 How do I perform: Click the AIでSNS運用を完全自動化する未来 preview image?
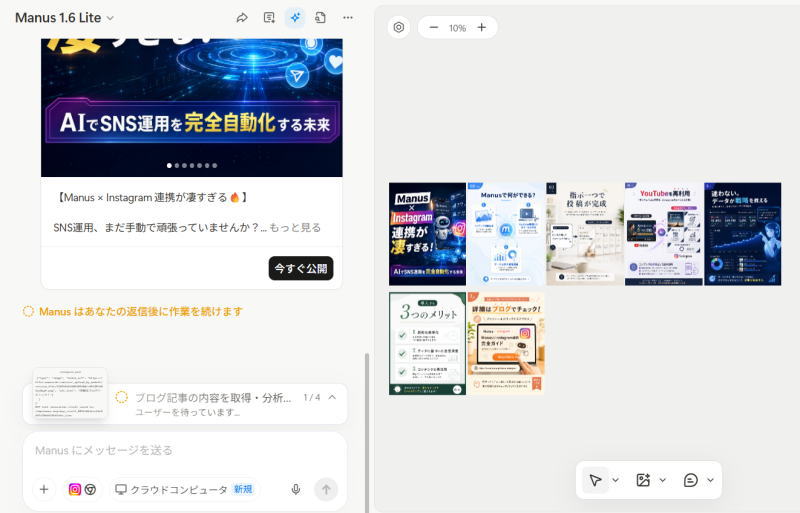click(192, 108)
